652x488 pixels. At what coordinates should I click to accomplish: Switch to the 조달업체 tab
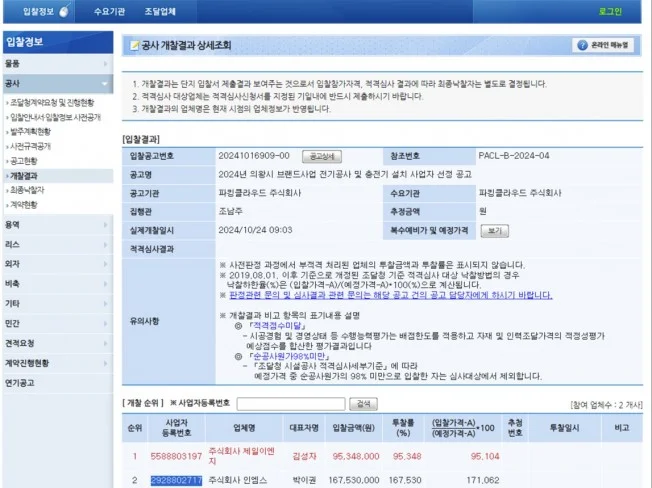160,12
